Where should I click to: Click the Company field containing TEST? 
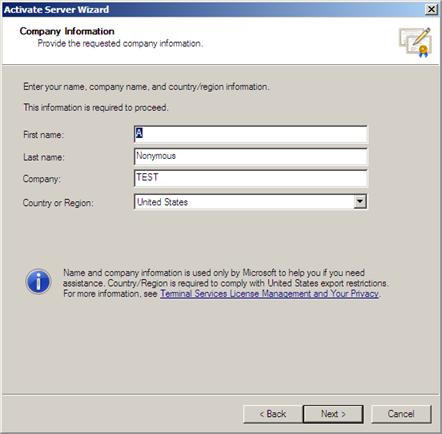pos(251,178)
